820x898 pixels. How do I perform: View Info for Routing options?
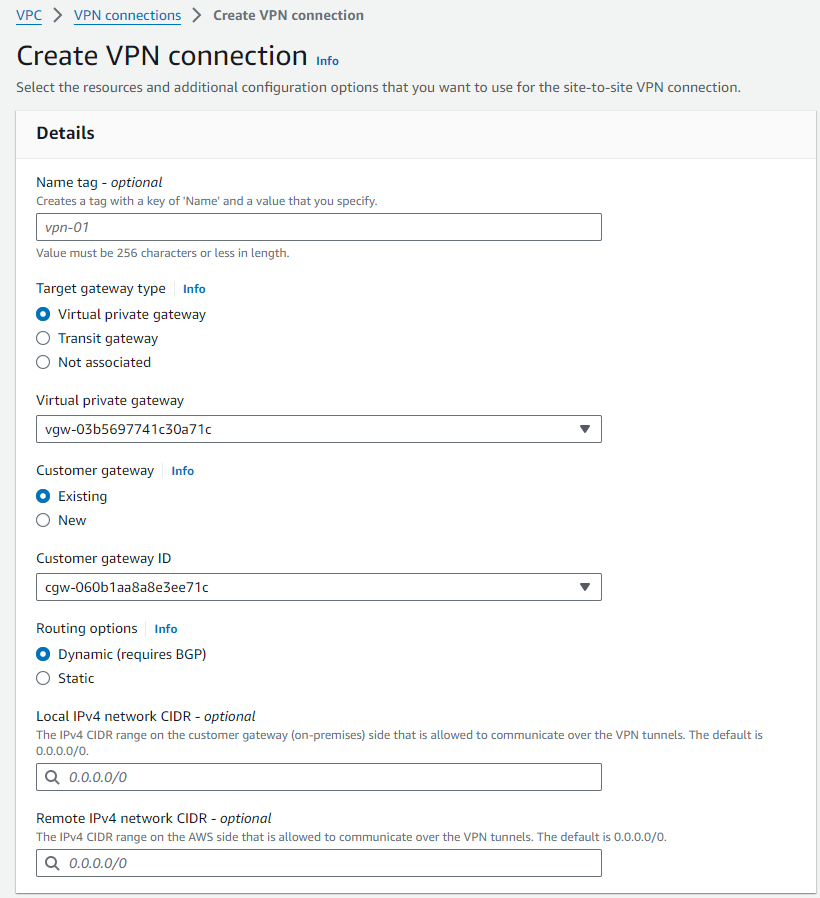[166, 629]
